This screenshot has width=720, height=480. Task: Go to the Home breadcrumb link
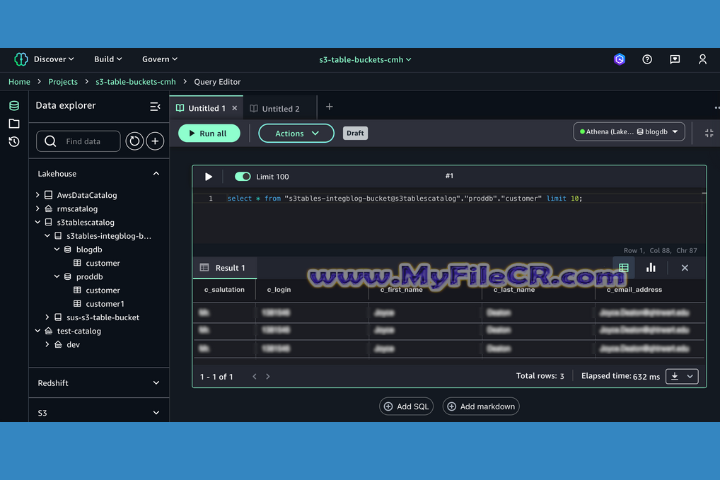[19, 82]
